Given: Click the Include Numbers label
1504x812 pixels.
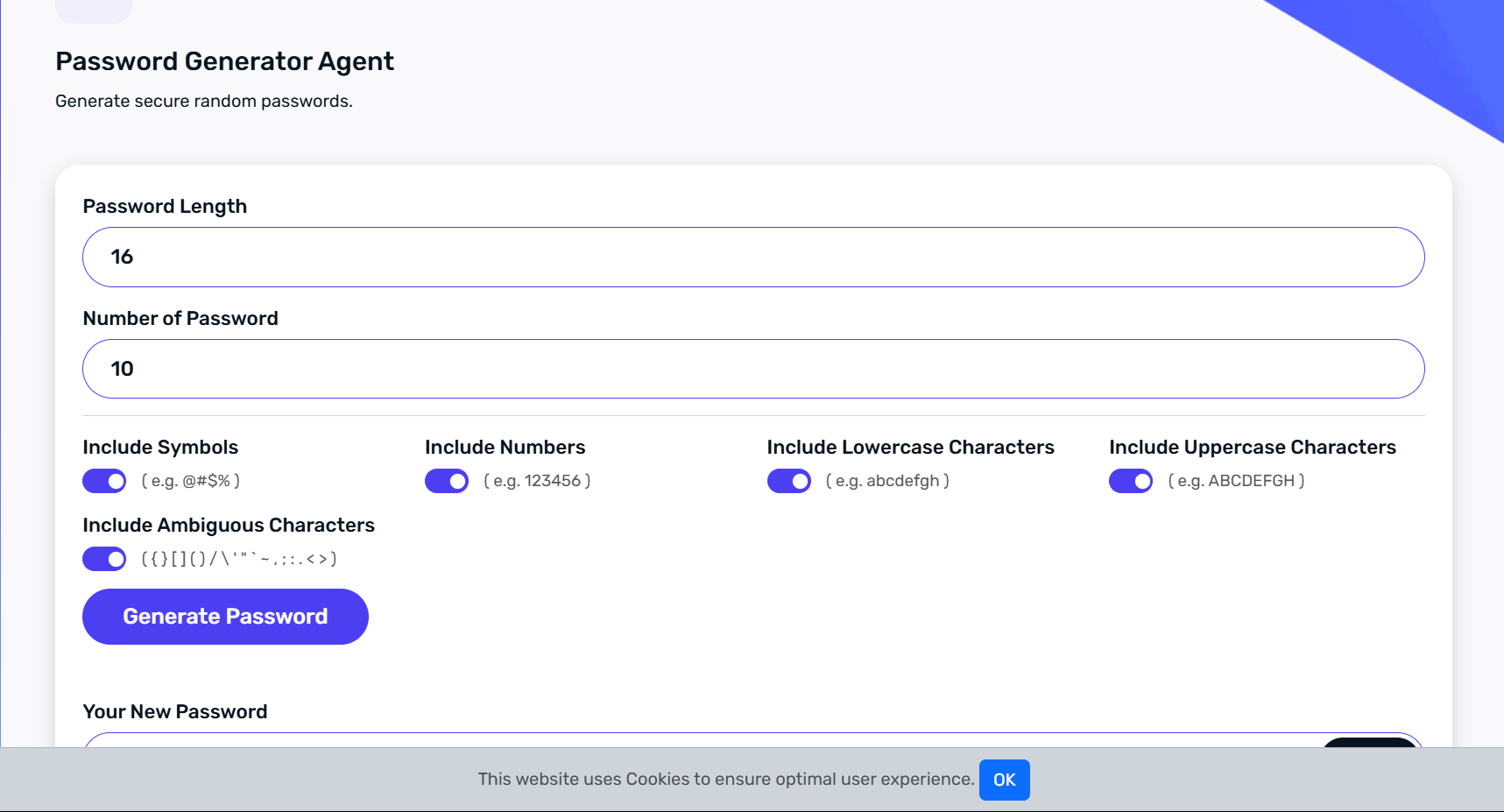Looking at the screenshot, I should 505,448.
